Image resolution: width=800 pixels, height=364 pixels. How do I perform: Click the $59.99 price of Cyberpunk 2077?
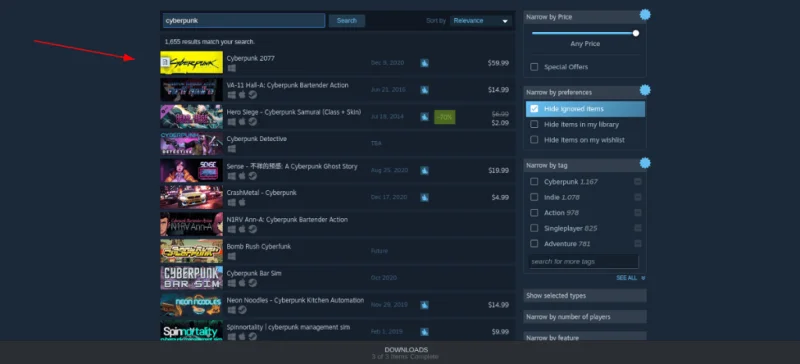498,63
